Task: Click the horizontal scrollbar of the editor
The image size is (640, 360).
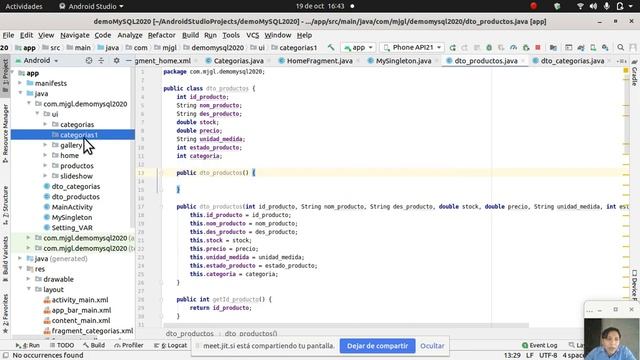Action: (346, 326)
